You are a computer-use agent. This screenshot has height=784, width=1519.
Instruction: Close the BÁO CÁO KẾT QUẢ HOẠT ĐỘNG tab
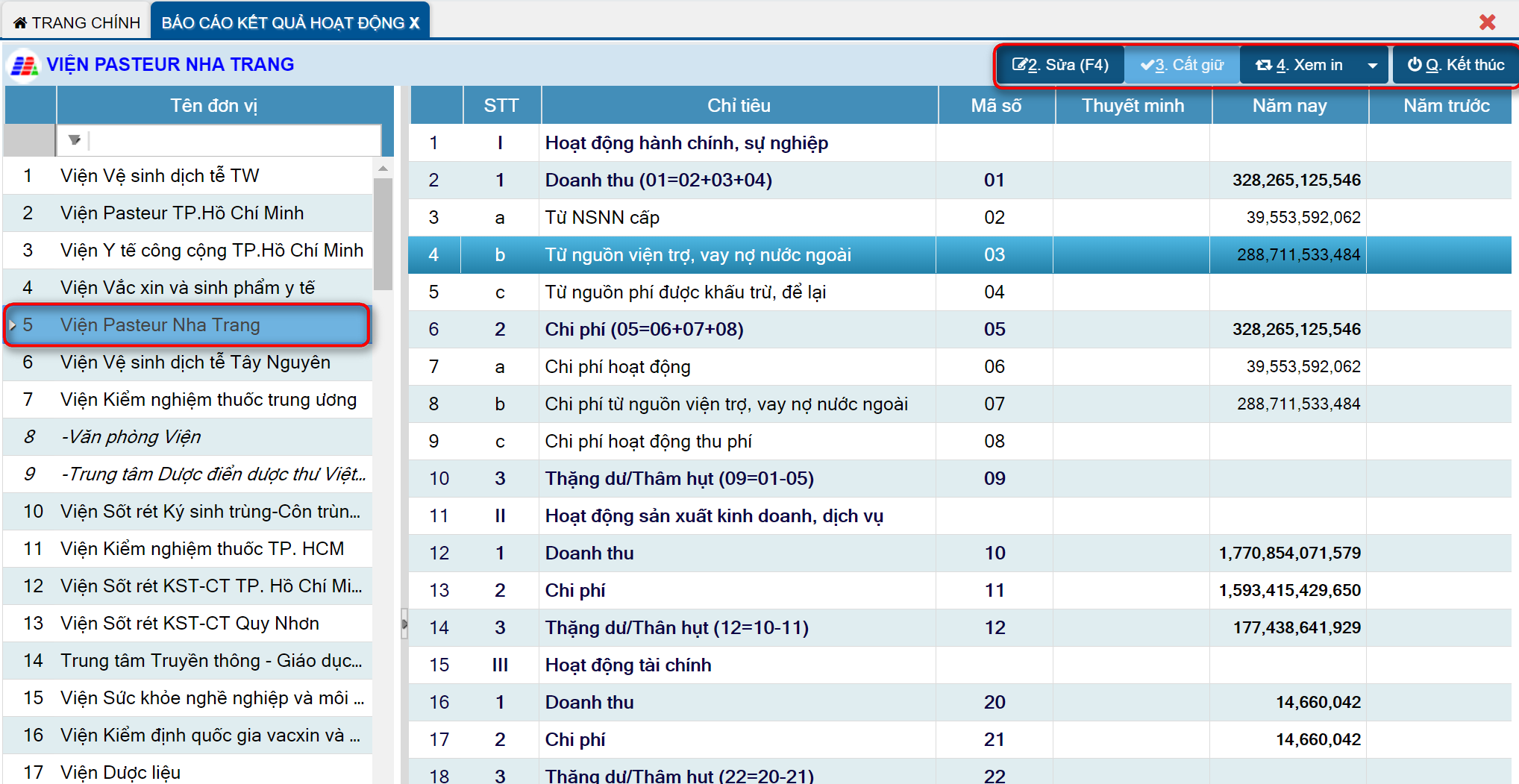tap(415, 23)
